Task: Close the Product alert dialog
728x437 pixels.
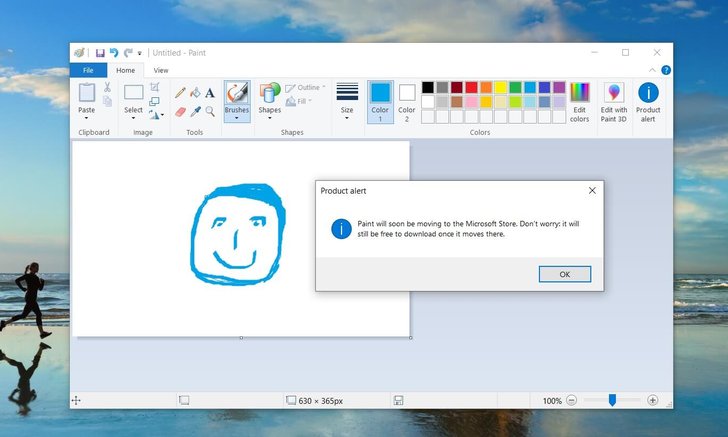Action: (x=592, y=190)
